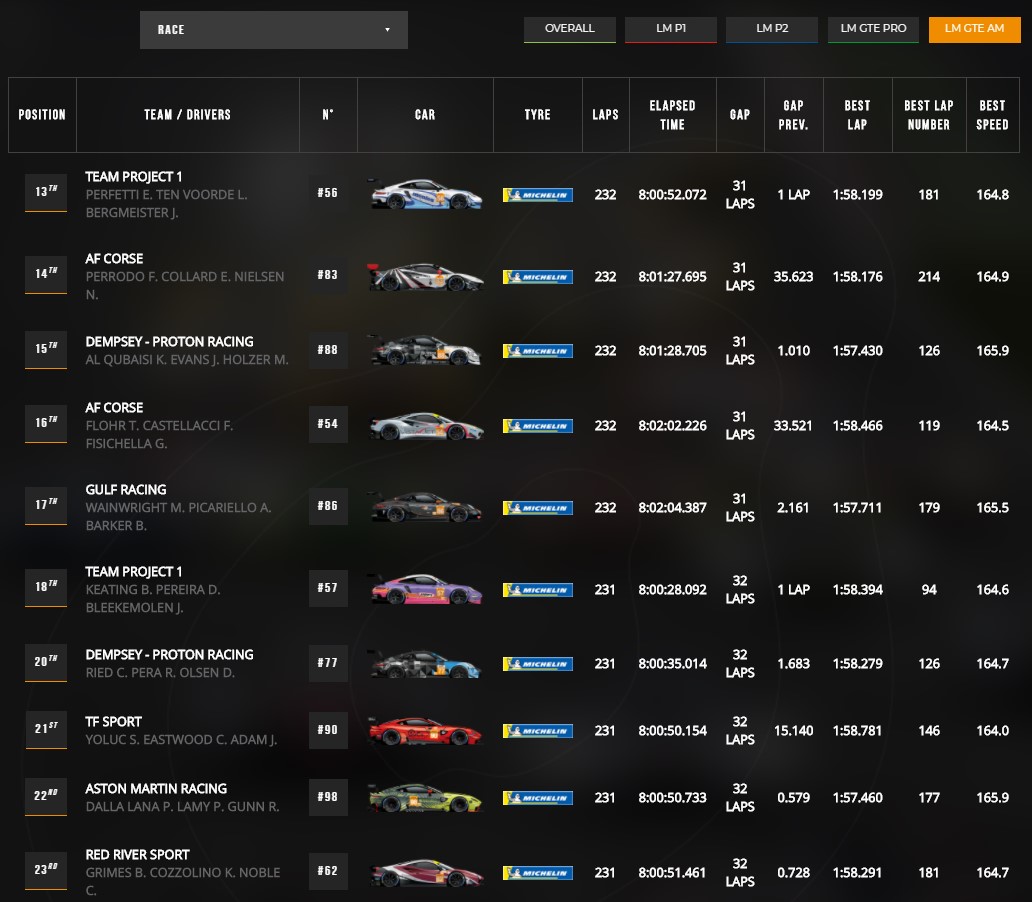Click the purple Team Project 1 #57 car image
This screenshot has height=902, width=1032.
(426, 589)
